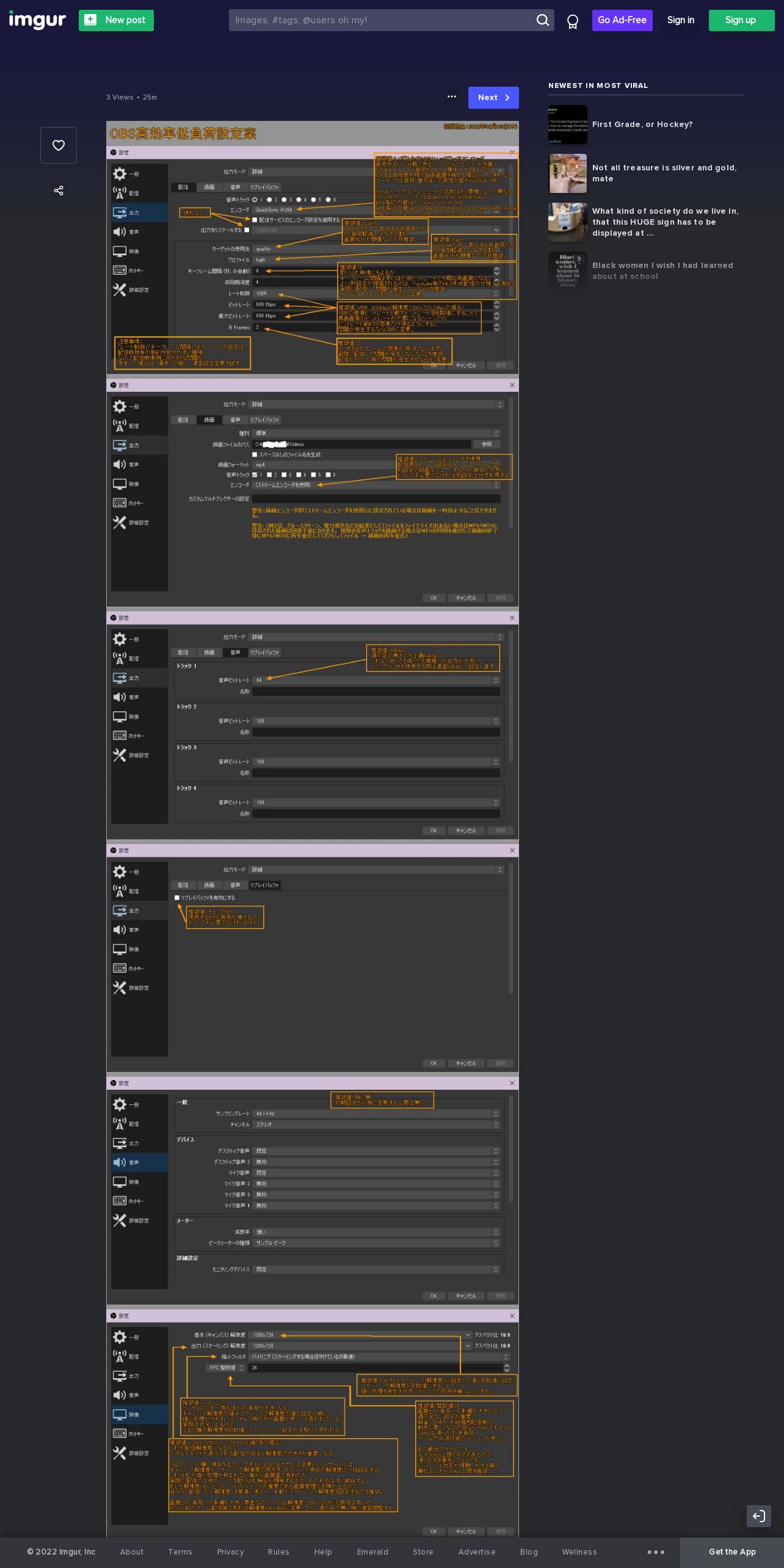Toggle リプレイバッファを有効にする checkbox in OBS image

[177, 898]
